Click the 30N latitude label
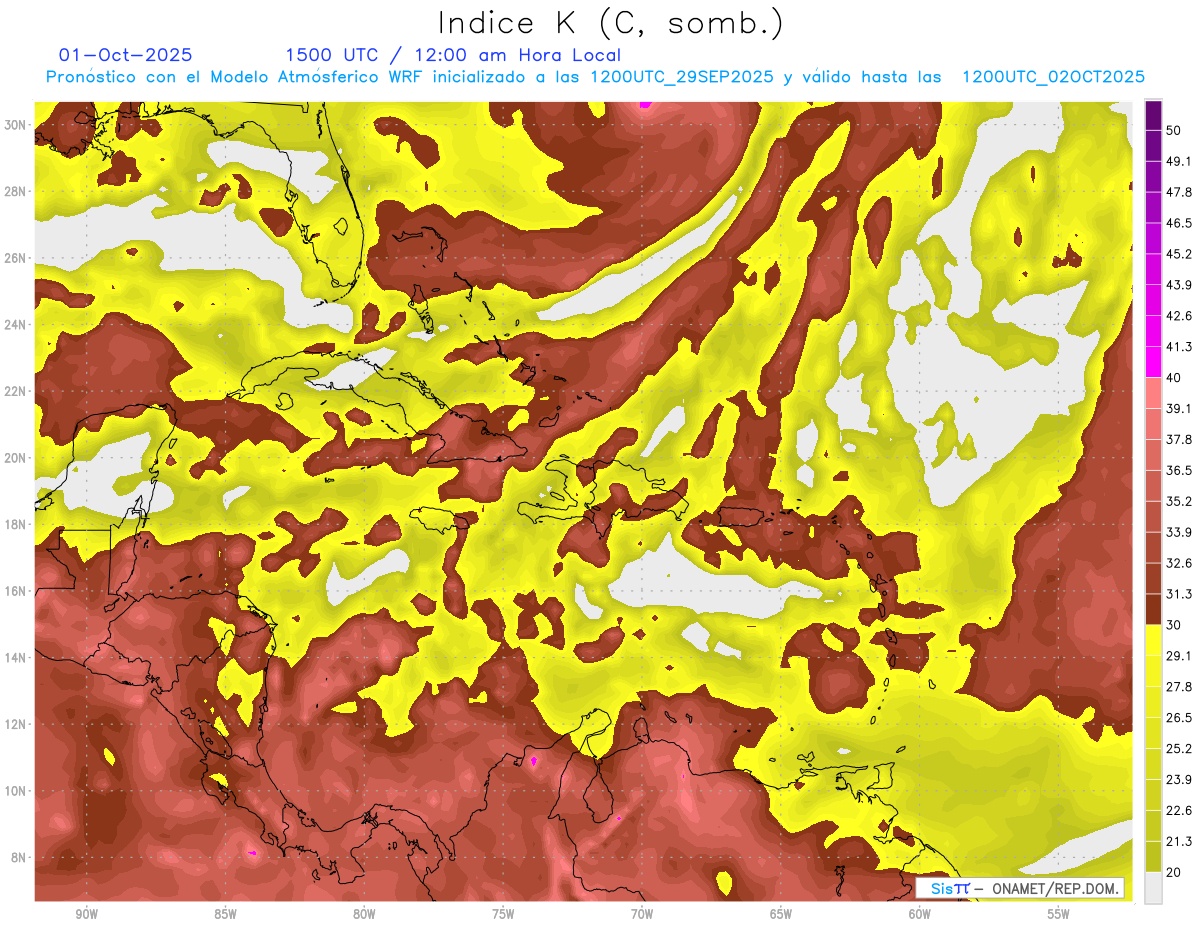This screenshot has width=1200, height=927. tap(15, 124)
